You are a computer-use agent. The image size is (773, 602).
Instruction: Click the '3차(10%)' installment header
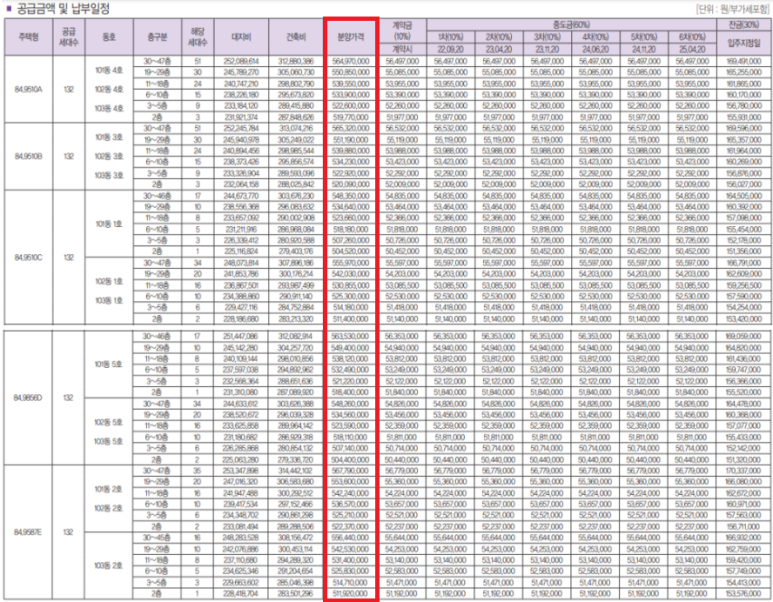coord(547,37)
